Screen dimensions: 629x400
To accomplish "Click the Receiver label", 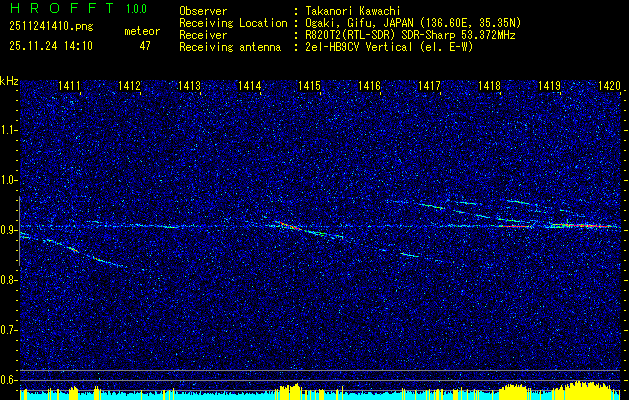I will click(203, 35).
